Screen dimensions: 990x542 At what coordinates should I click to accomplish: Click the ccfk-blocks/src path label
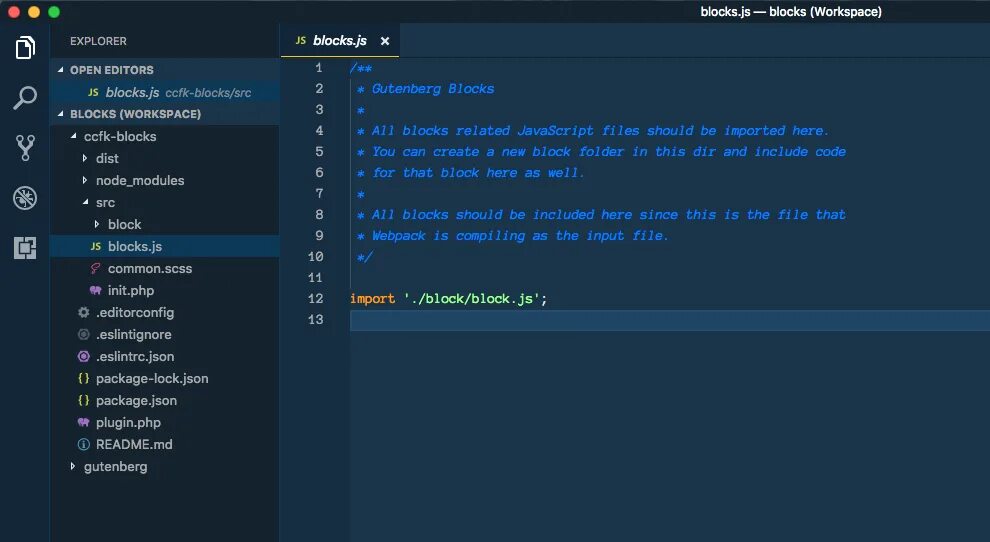pyautogui.click(x=208, y=93)
